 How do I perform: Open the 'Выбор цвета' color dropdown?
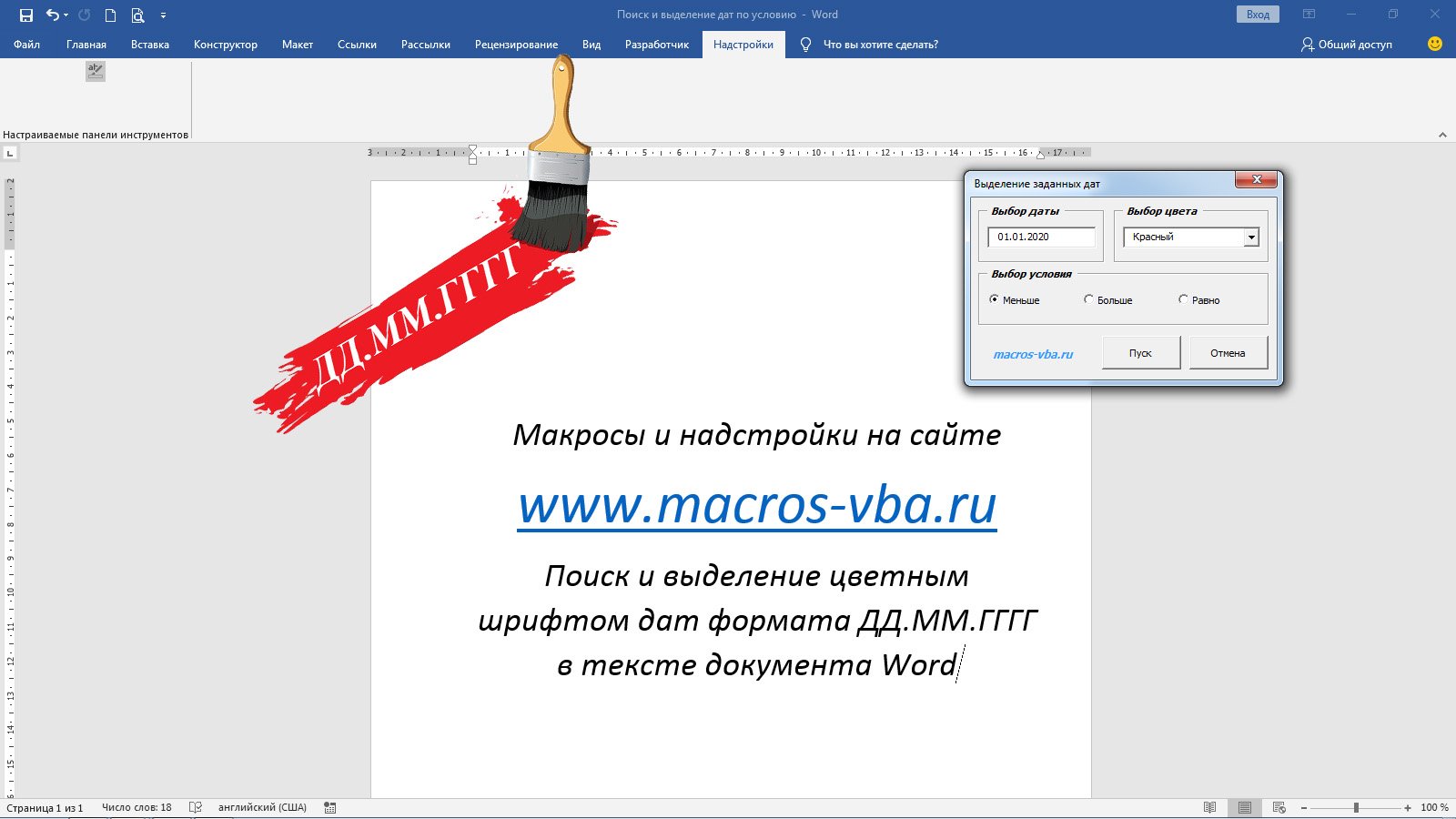point(1251,237)
